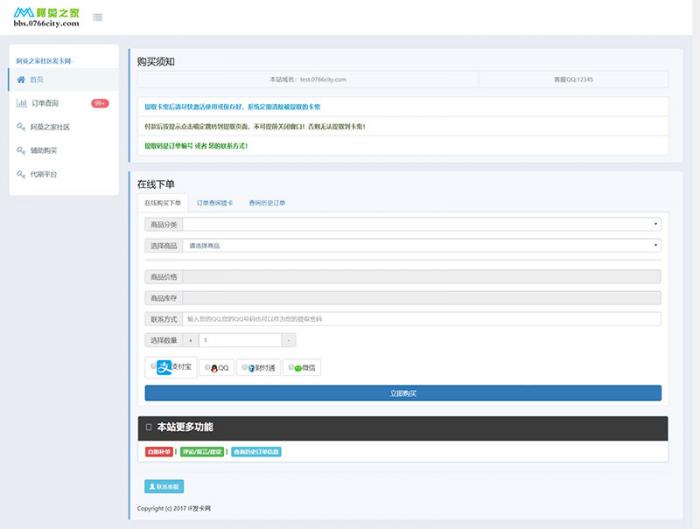The width and height of the screenshot is (700, 529).
Task: Click the key icon beside 辅助购买
Action: click(21, 151)
